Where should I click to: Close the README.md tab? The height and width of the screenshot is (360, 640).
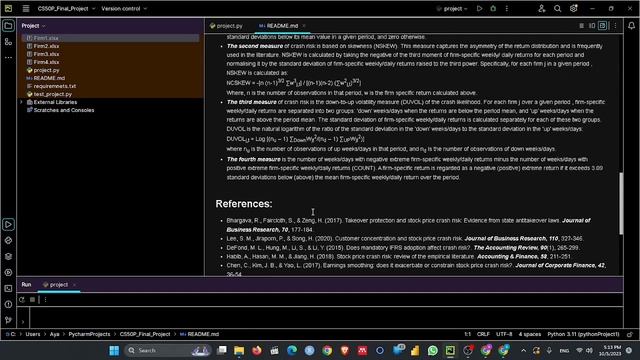[x=304, y=26]
